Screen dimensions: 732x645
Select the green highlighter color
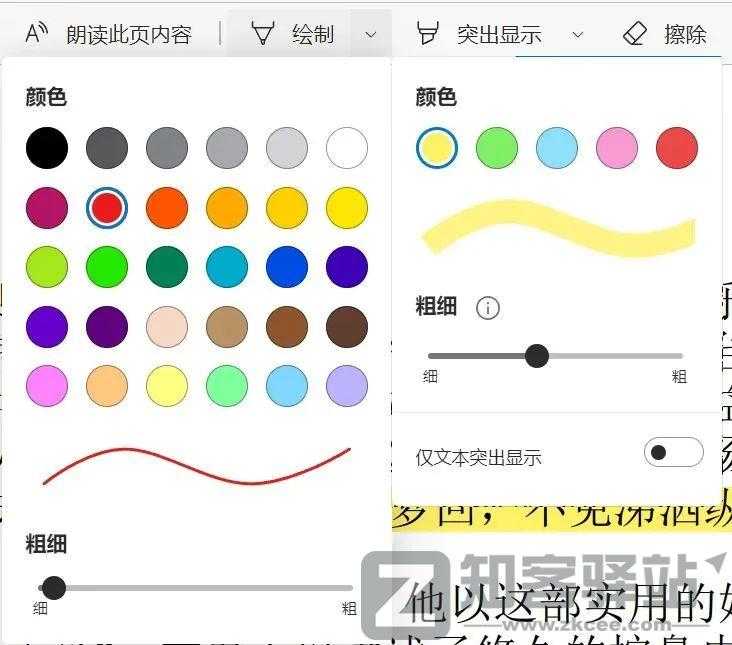pos(497,148)
